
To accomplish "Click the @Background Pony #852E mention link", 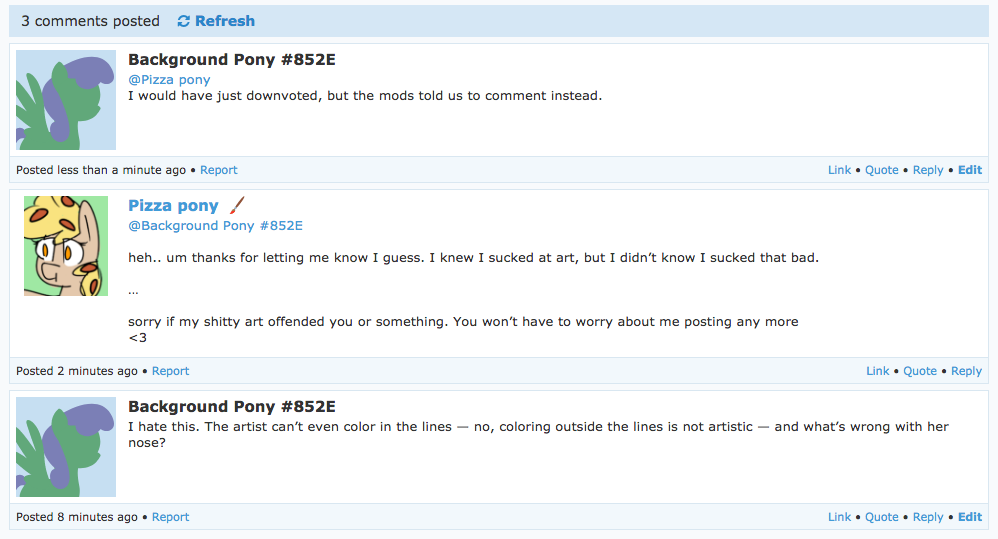I will pos(215,225).
